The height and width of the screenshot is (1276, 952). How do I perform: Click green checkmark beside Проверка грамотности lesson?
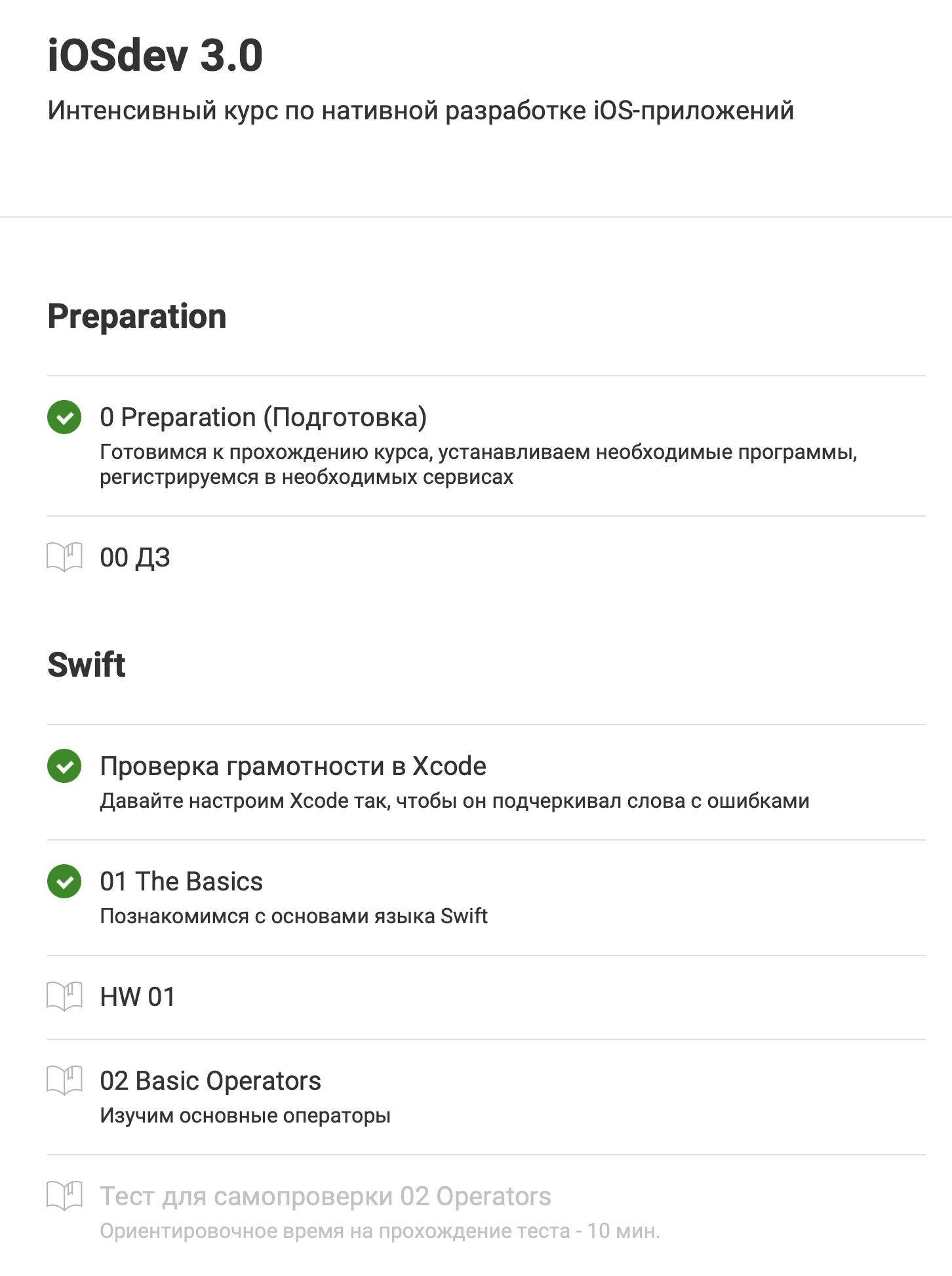[64, 766]
